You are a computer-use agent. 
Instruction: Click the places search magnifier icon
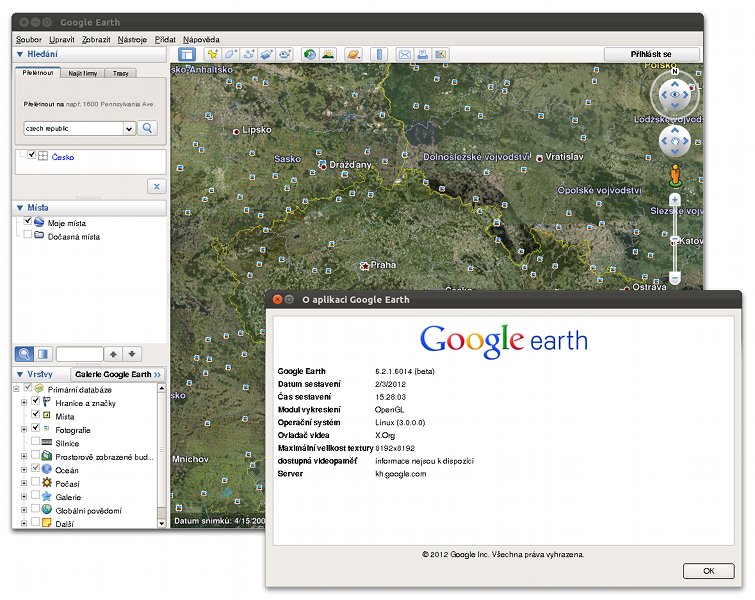24,354
